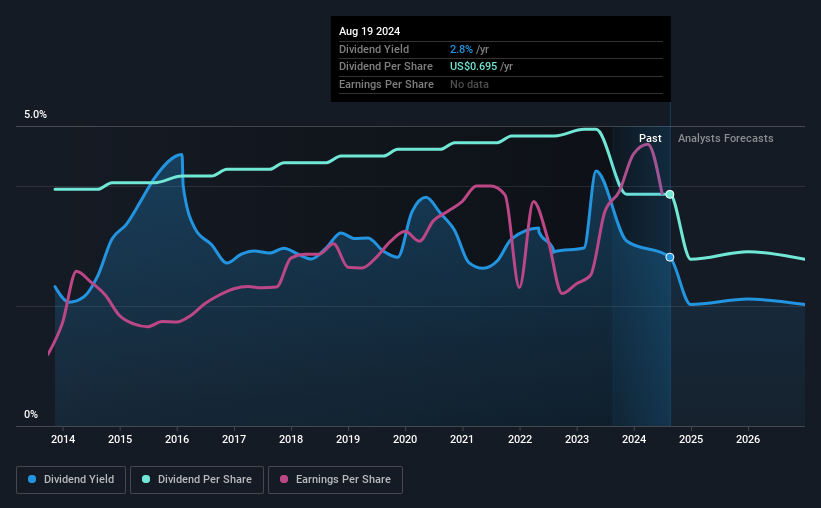
Task: Click the blue data point marker at Aug 2024
Action: click(670, 257)
